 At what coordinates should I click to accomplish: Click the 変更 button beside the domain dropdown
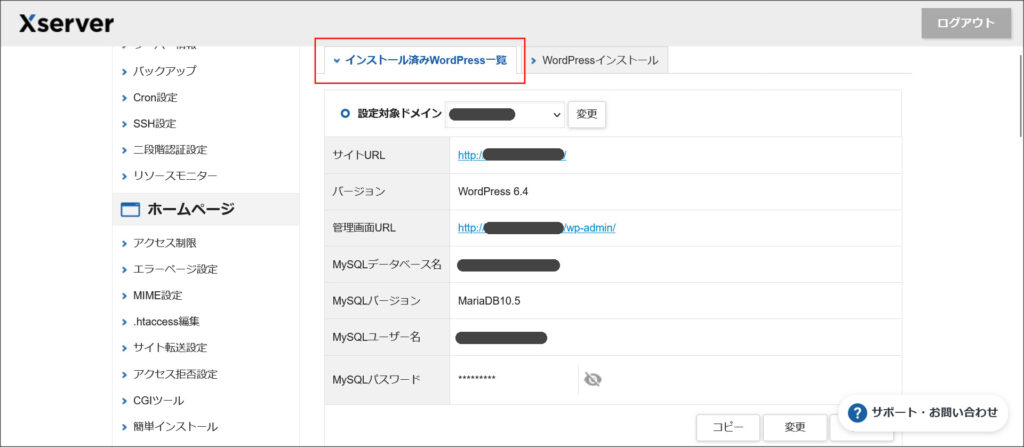586,114
